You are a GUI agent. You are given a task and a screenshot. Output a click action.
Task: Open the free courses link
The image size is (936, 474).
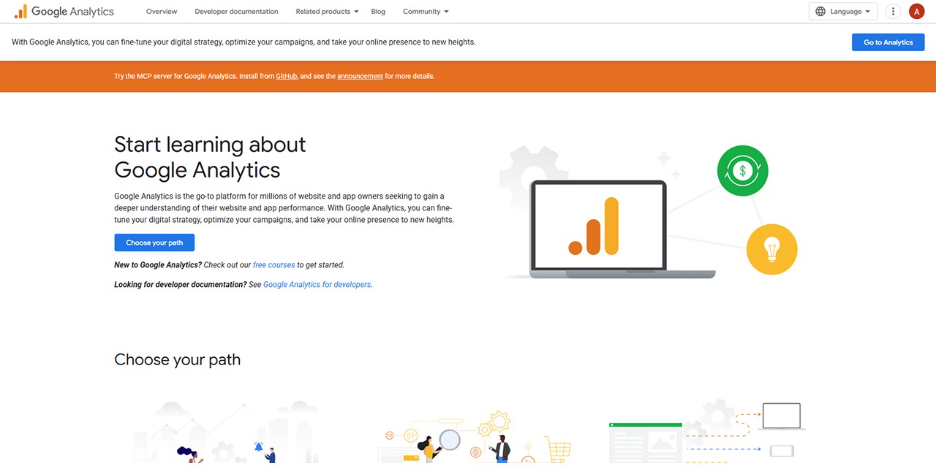point(274,264)
